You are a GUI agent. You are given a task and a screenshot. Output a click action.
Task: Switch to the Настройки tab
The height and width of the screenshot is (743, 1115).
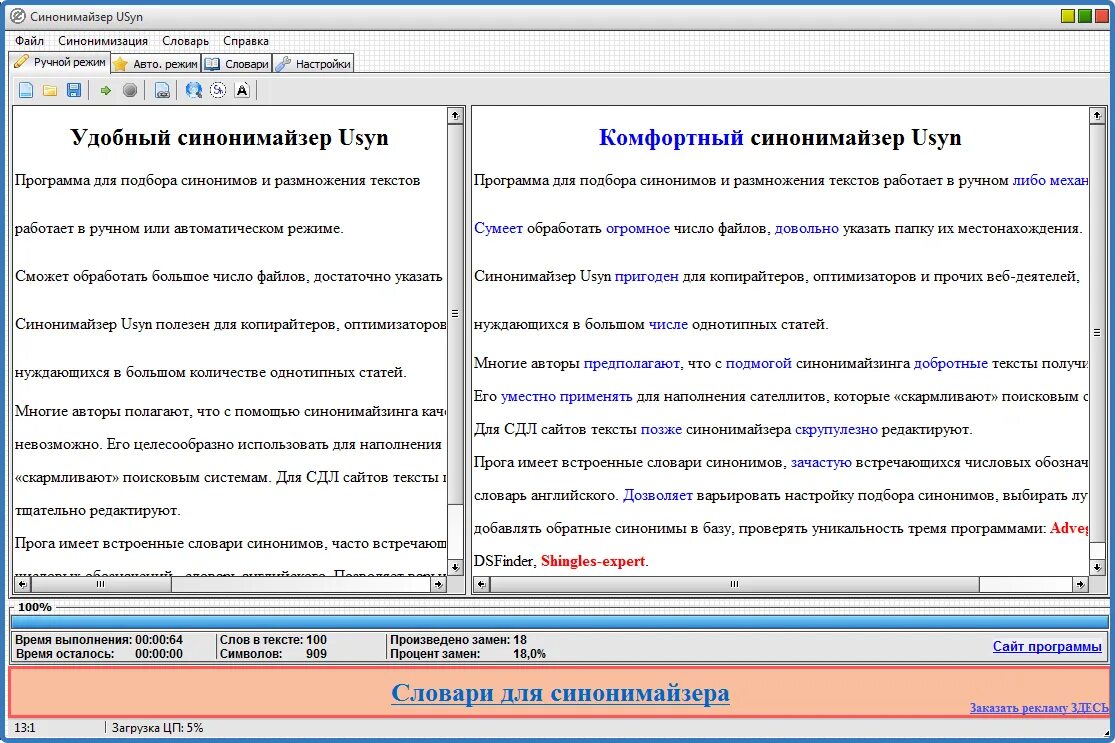(x=314, y=64)
